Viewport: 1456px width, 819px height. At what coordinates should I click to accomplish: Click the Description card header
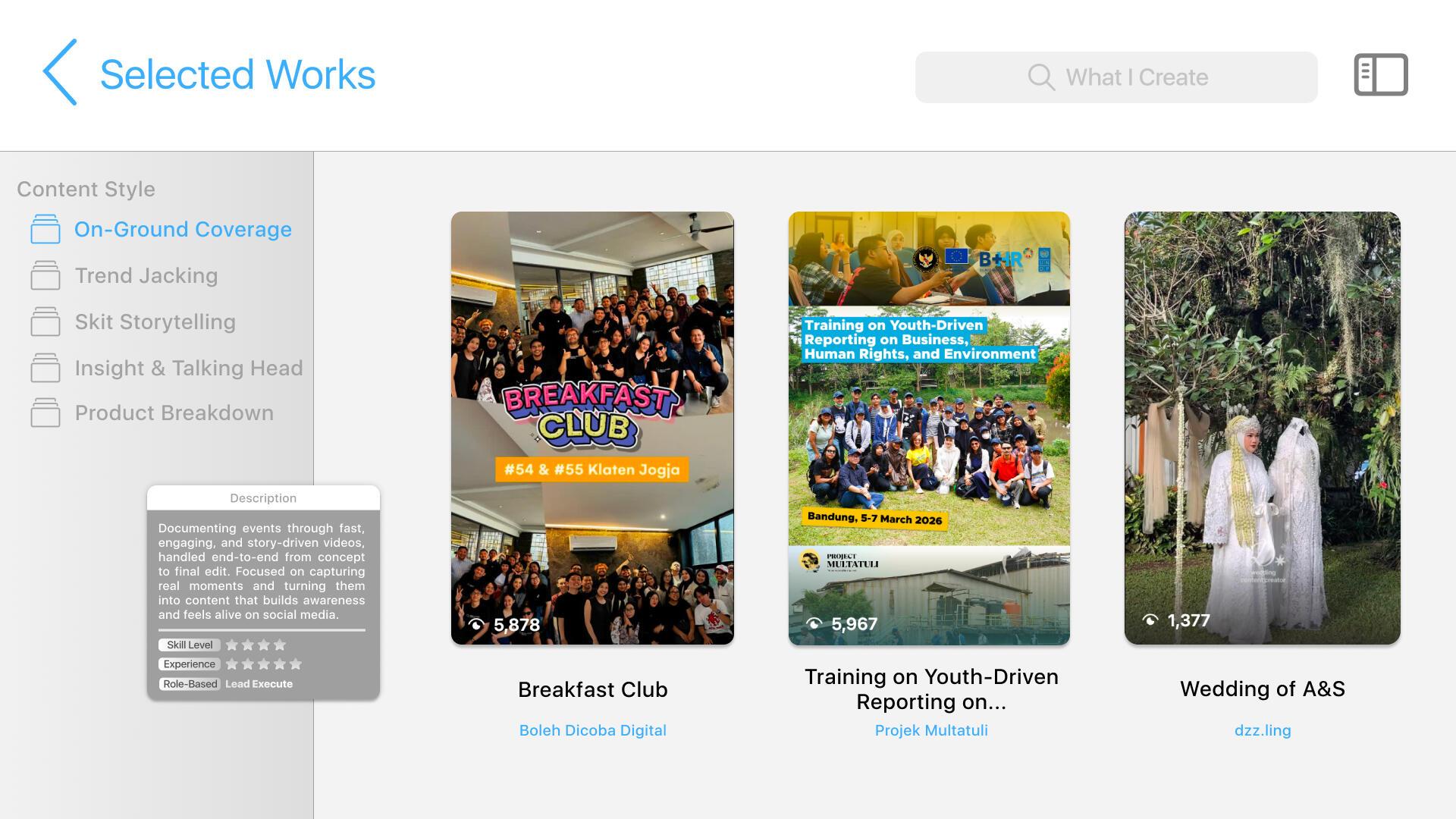click(263, 497)
